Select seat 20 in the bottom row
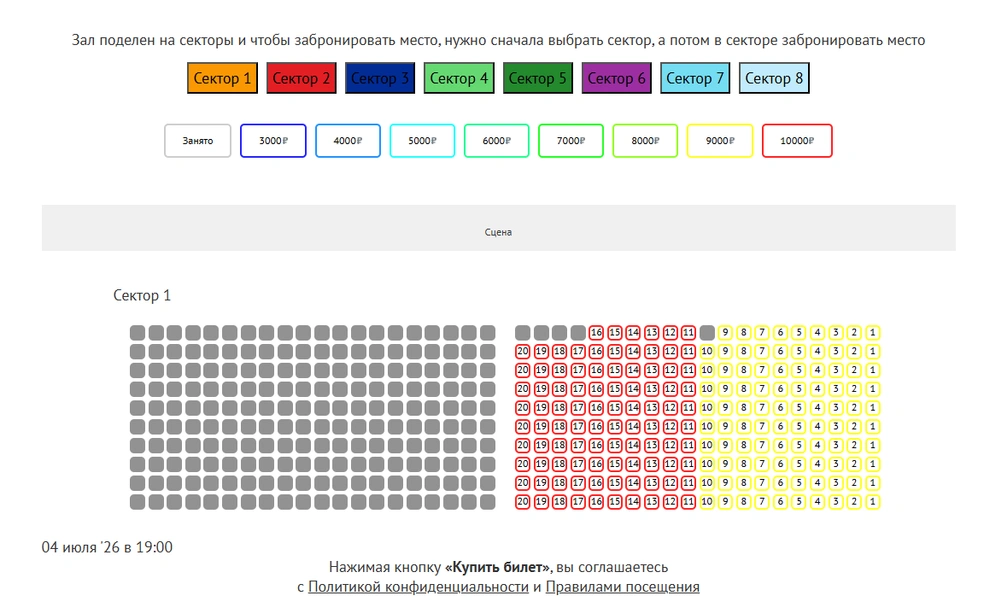 [x=523, y=502]
